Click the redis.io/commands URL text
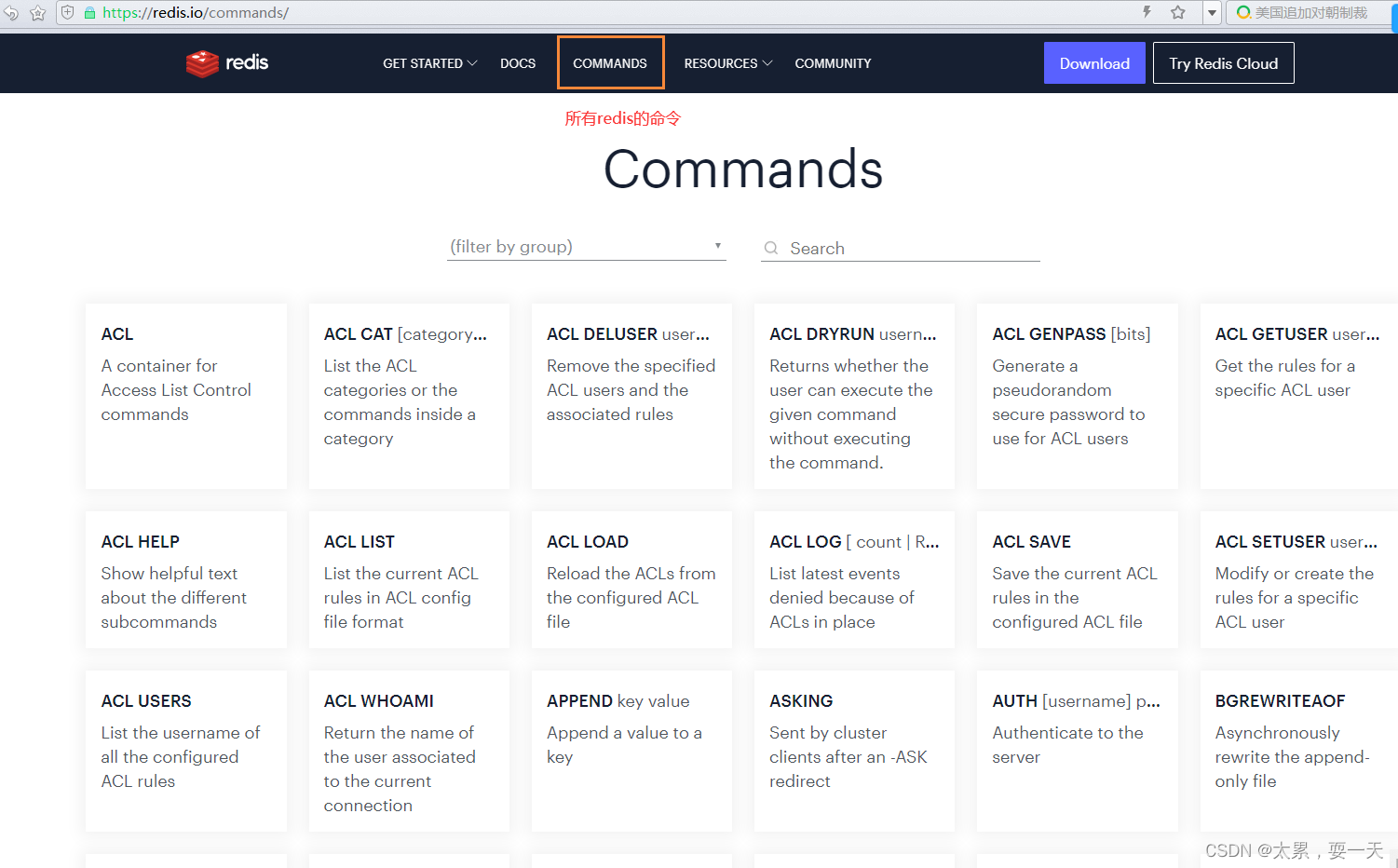The image size is (1398, 868). (195, 13)
